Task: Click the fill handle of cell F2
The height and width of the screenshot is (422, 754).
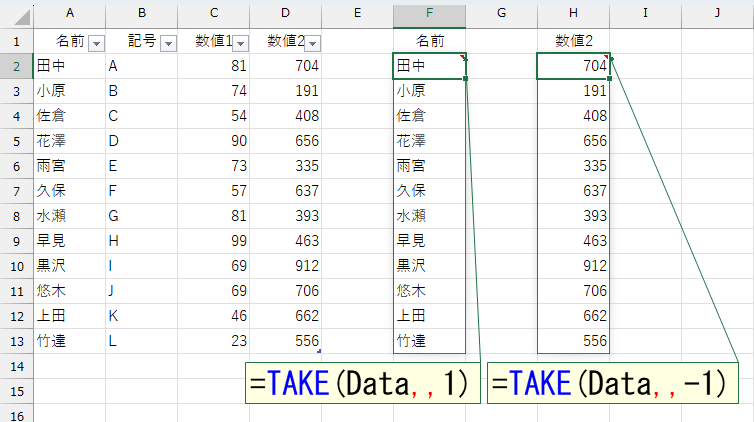Action: click(x=465, y=78)
